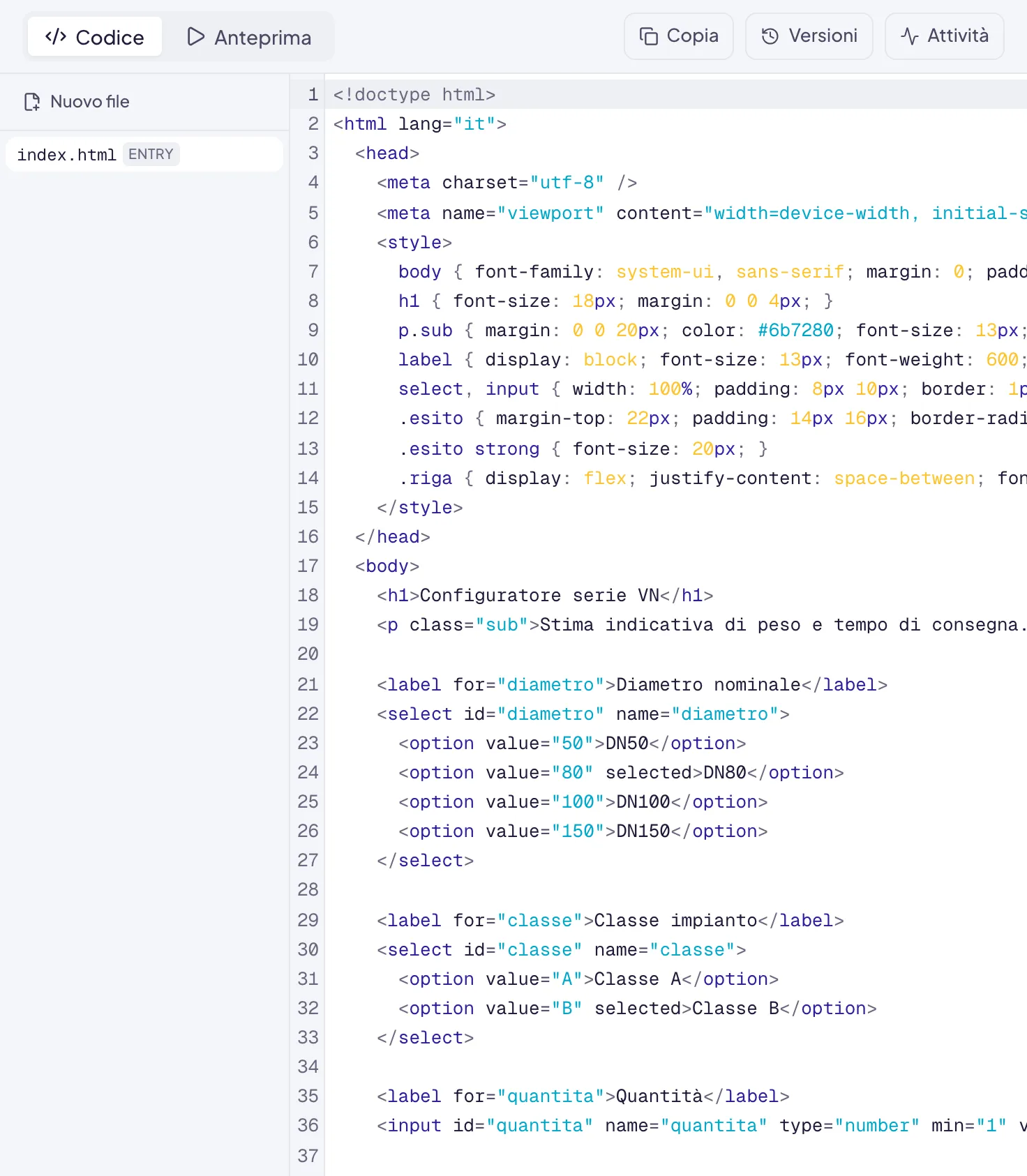Screen dimensions: 1027x1176
Task: Switch to the Codice tab
Action: tap(95, 36)
